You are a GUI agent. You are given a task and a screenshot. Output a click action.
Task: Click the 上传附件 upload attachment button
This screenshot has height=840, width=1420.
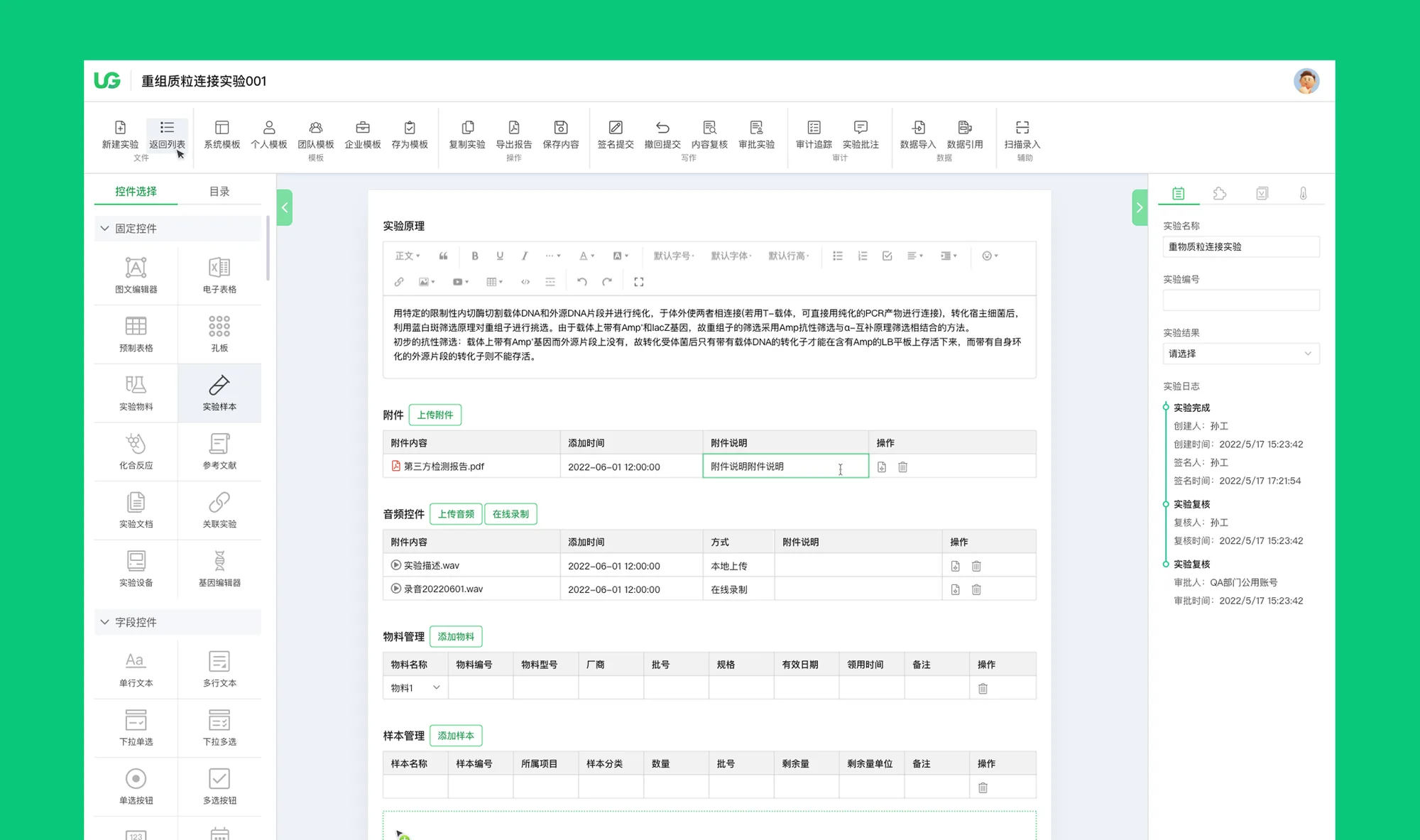[435, 415]
